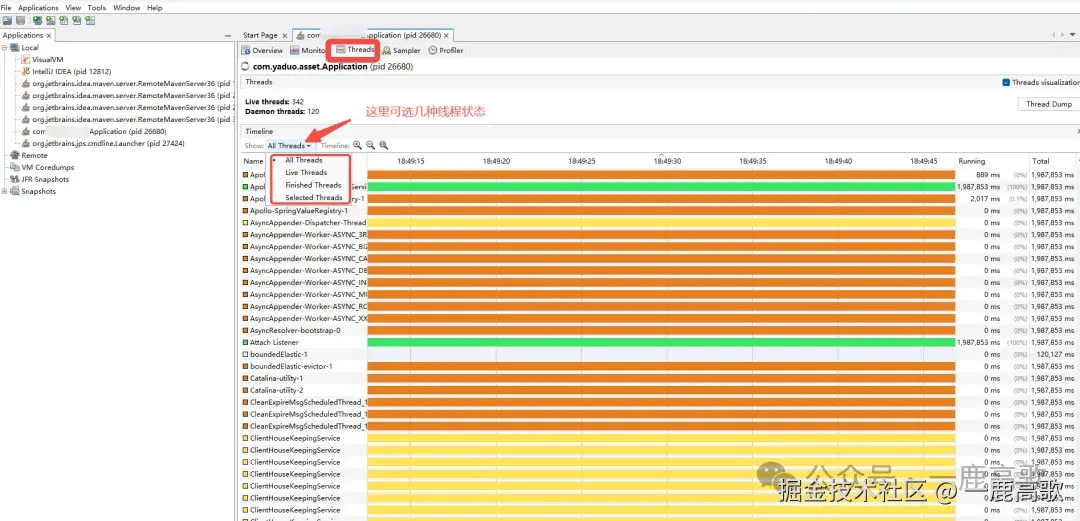The width and height of the screenshot is (1080, 521).
Task: Open the Show All Threads dropdown
Action: click(x=289, y=145)
